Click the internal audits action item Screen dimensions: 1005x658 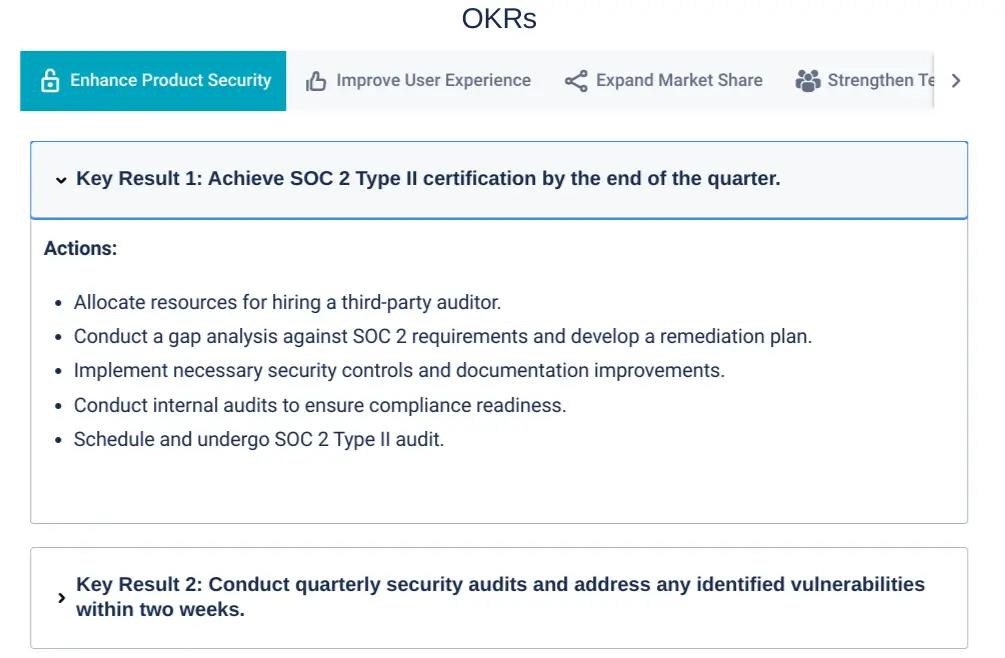pyautogui.click(x=320, y=405)
